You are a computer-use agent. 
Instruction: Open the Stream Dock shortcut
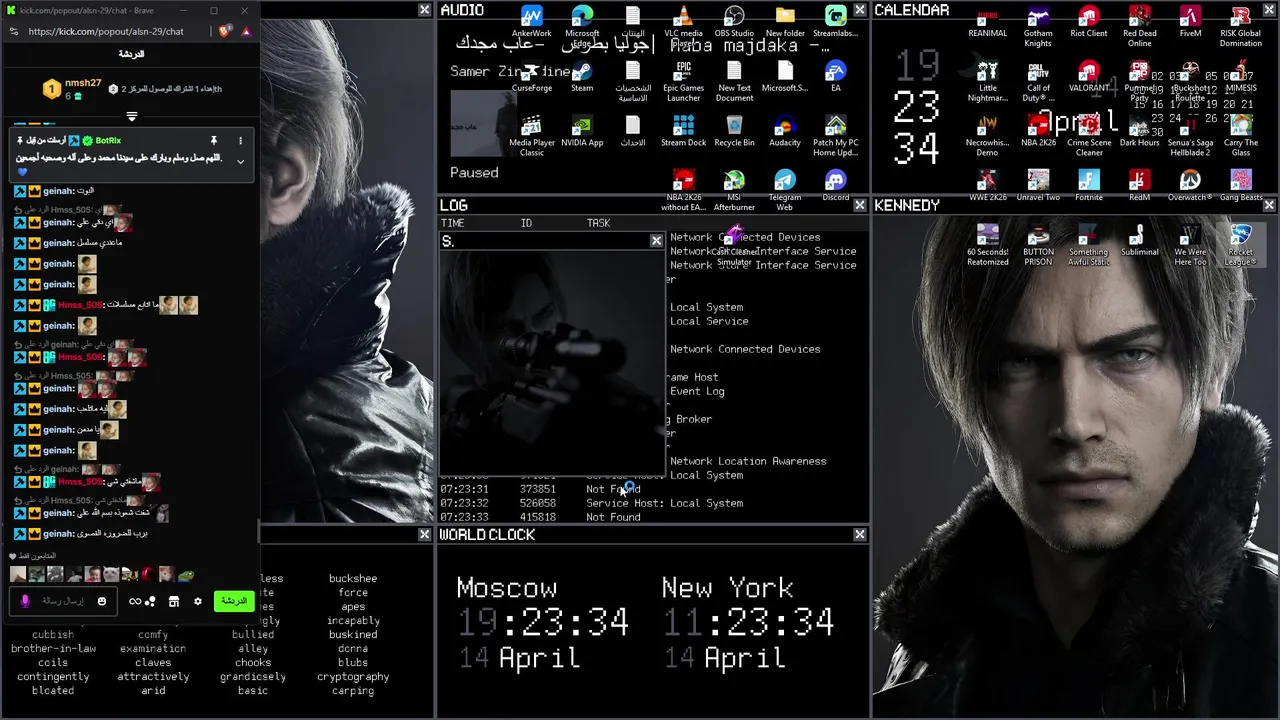[684, 132]
